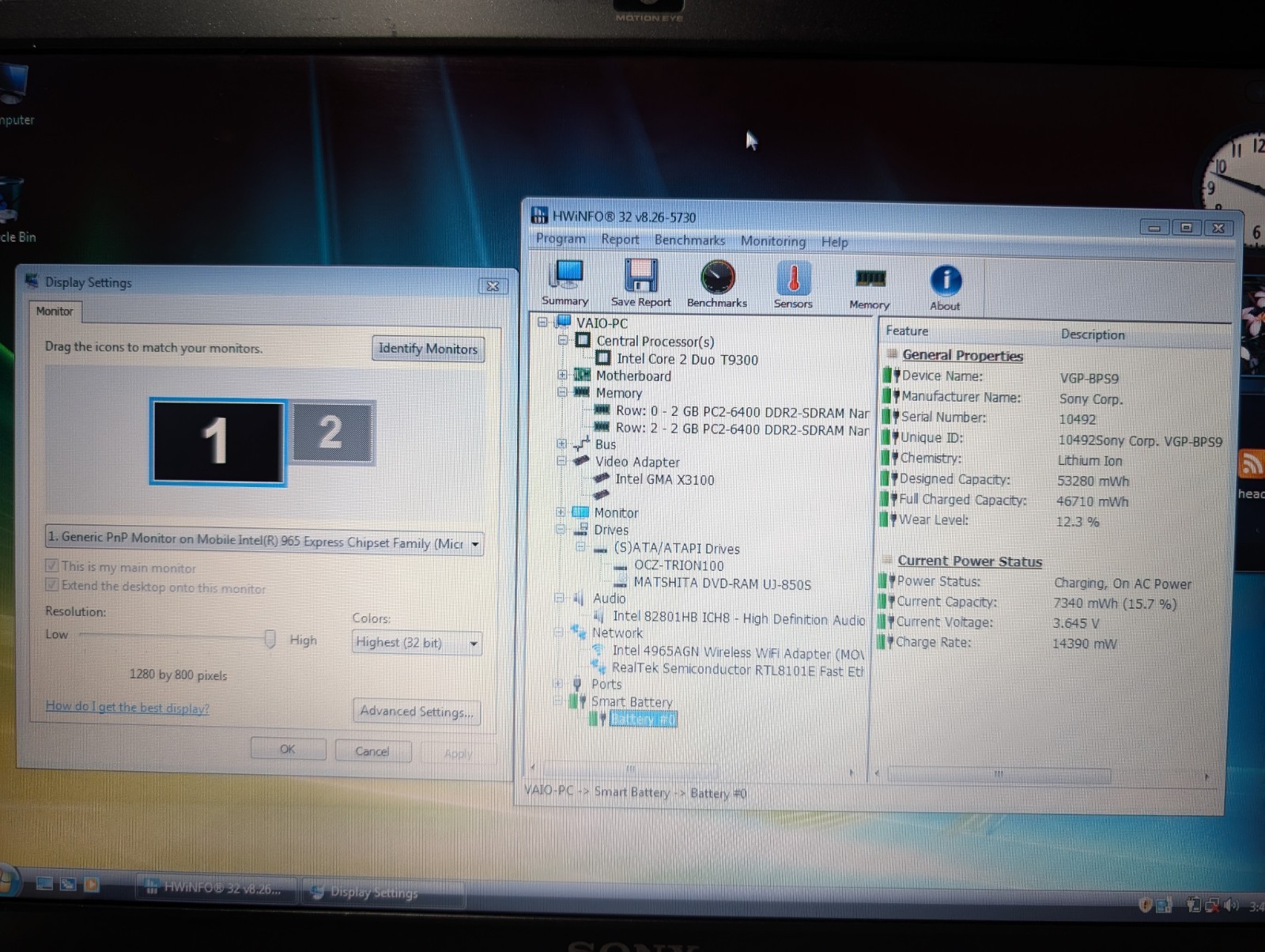Open the Memory chip toolbar icon
This screenshot has width=1265, height=952.
coord(870,286)
